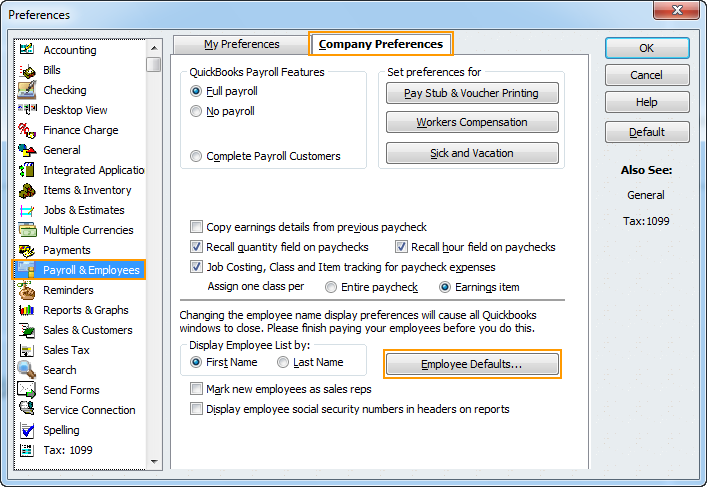Click the Items & Inventory icon
The height and width of the screenshot is (487, 707).
tap(27, 190)
